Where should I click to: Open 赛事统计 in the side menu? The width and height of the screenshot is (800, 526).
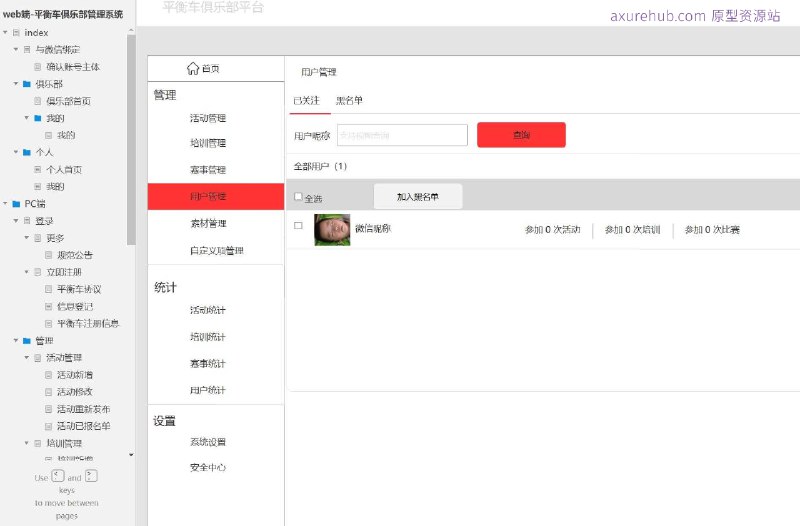[x=208, y=364]
